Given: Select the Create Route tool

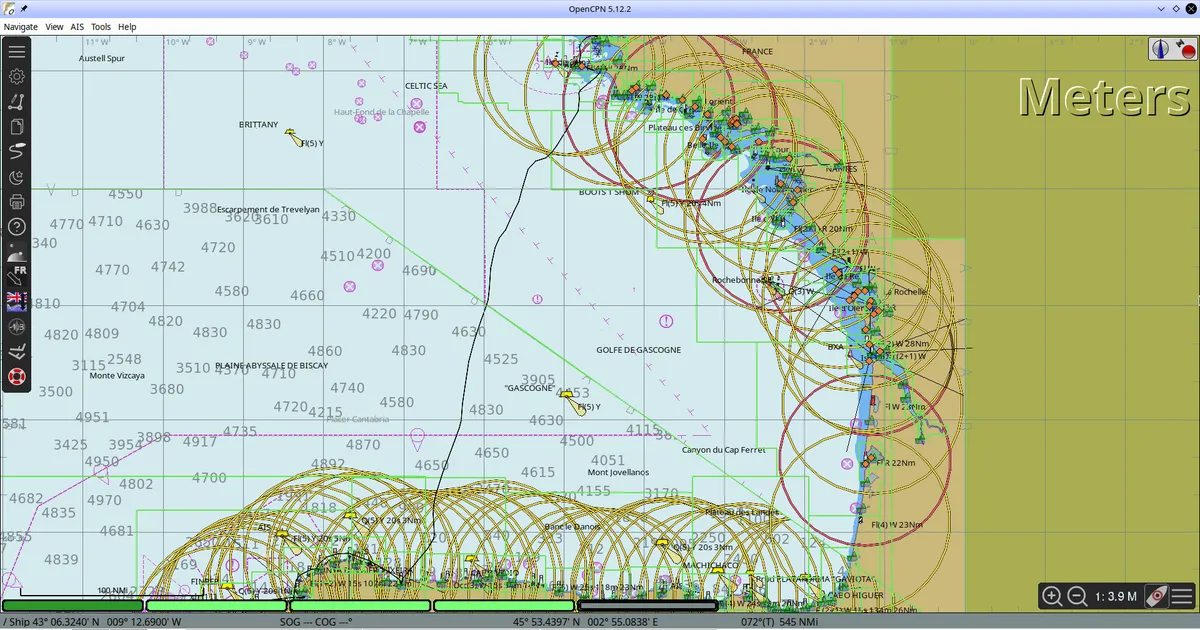Looking at the screenshot, I should coord(17,101).
